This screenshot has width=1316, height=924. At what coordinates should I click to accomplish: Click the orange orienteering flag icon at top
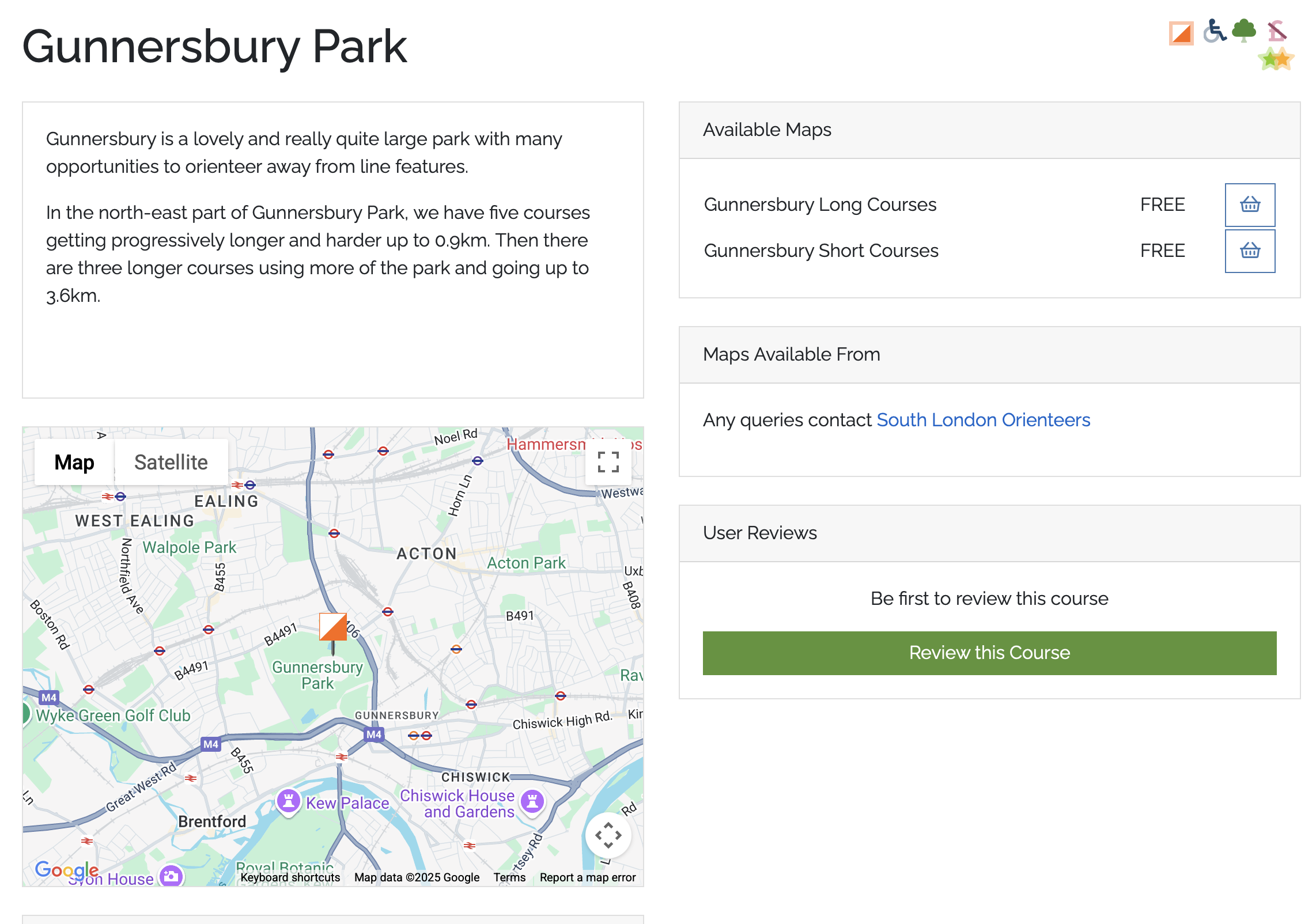pyautogui.click(x=1181, y=33)
